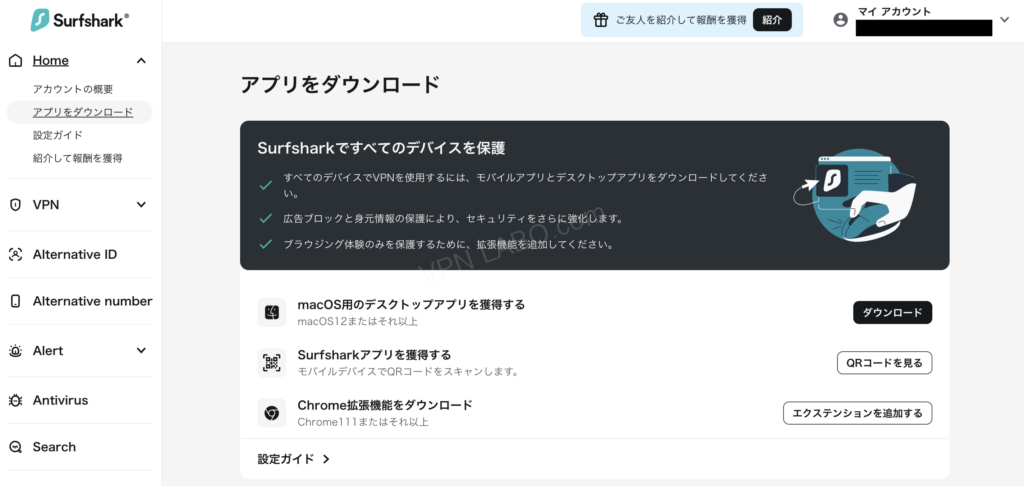Click the Surfsharkアプリを獲得する text
This screenshot has width=1024, height=486.
tap(374, 355)
